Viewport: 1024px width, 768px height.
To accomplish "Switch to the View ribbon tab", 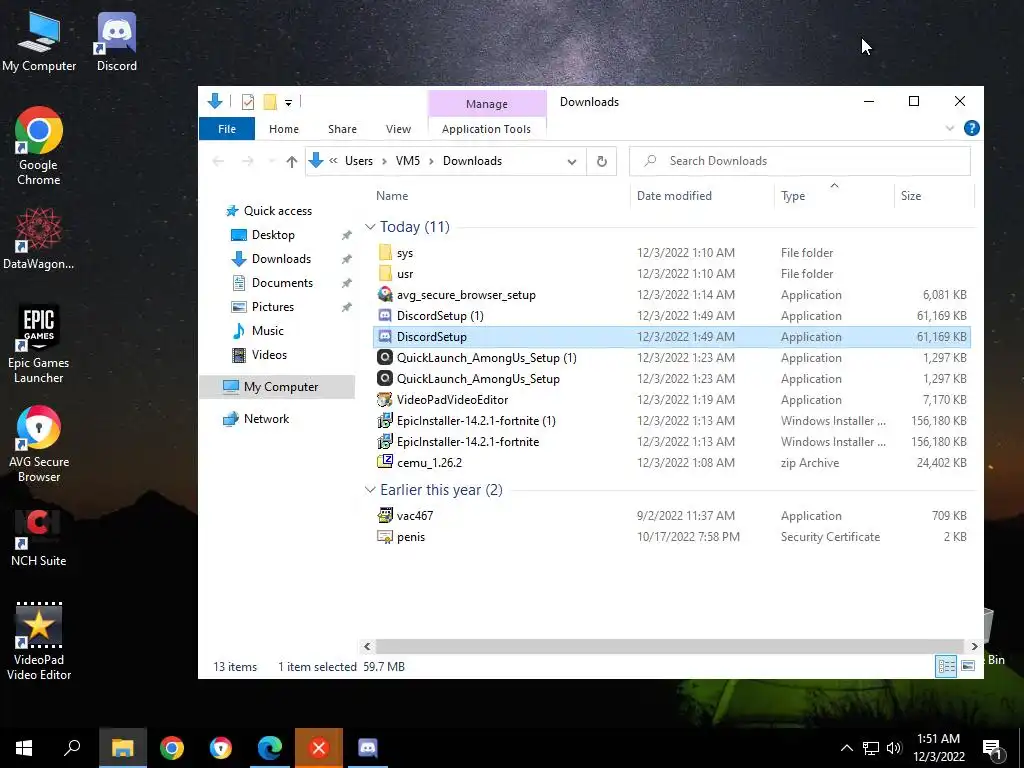I will (x=398, y=129).
